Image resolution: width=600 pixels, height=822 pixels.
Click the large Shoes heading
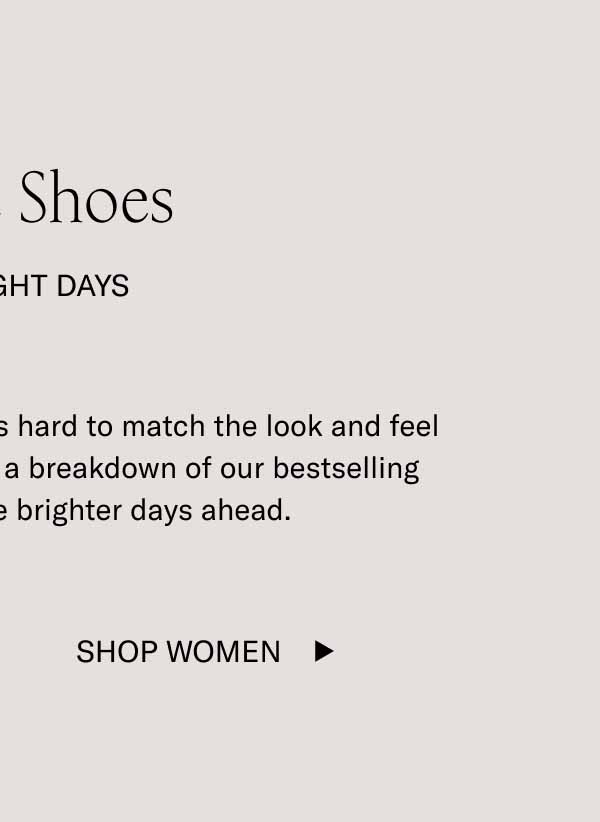tap(97, 199)
